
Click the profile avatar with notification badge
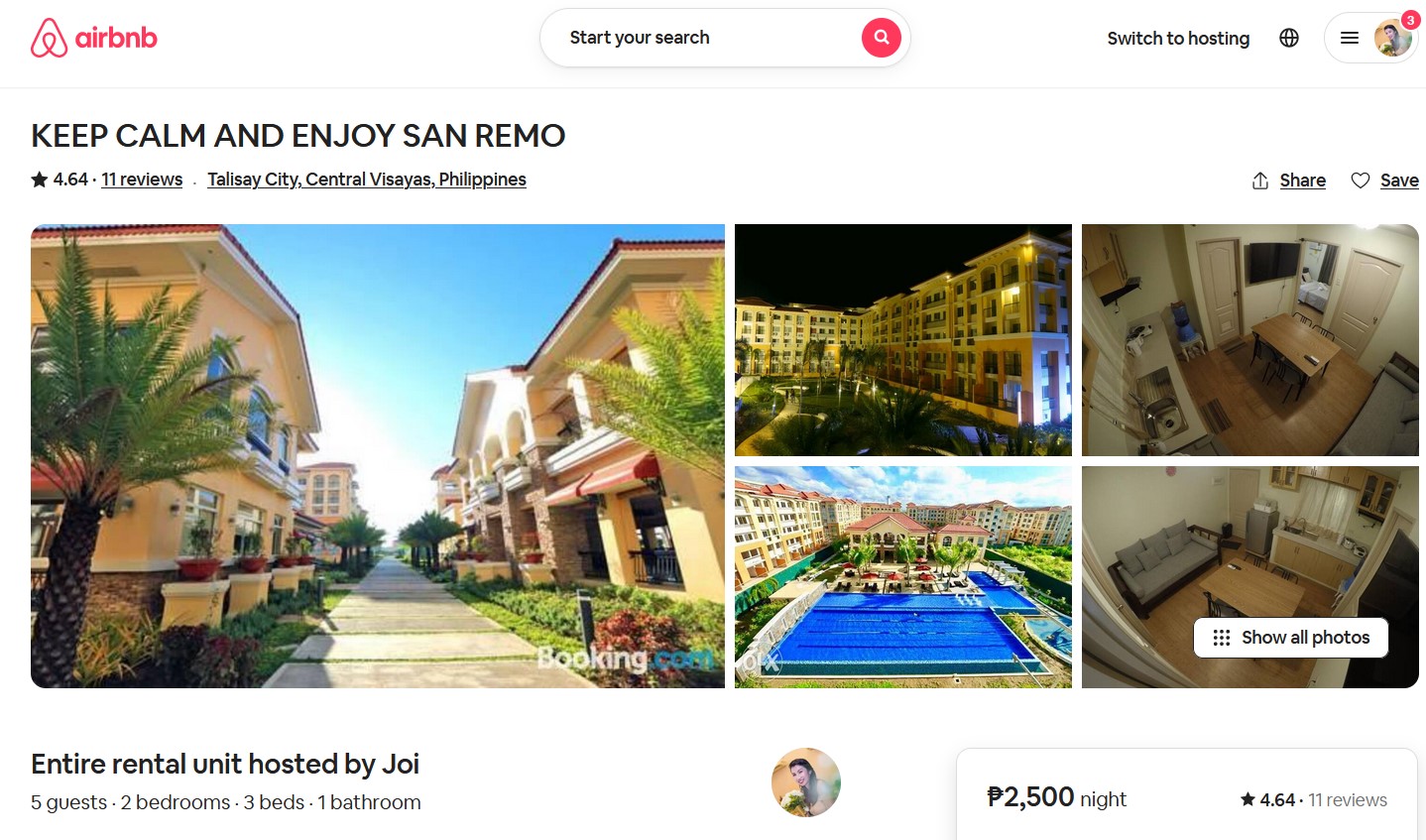coord(1392,38)
